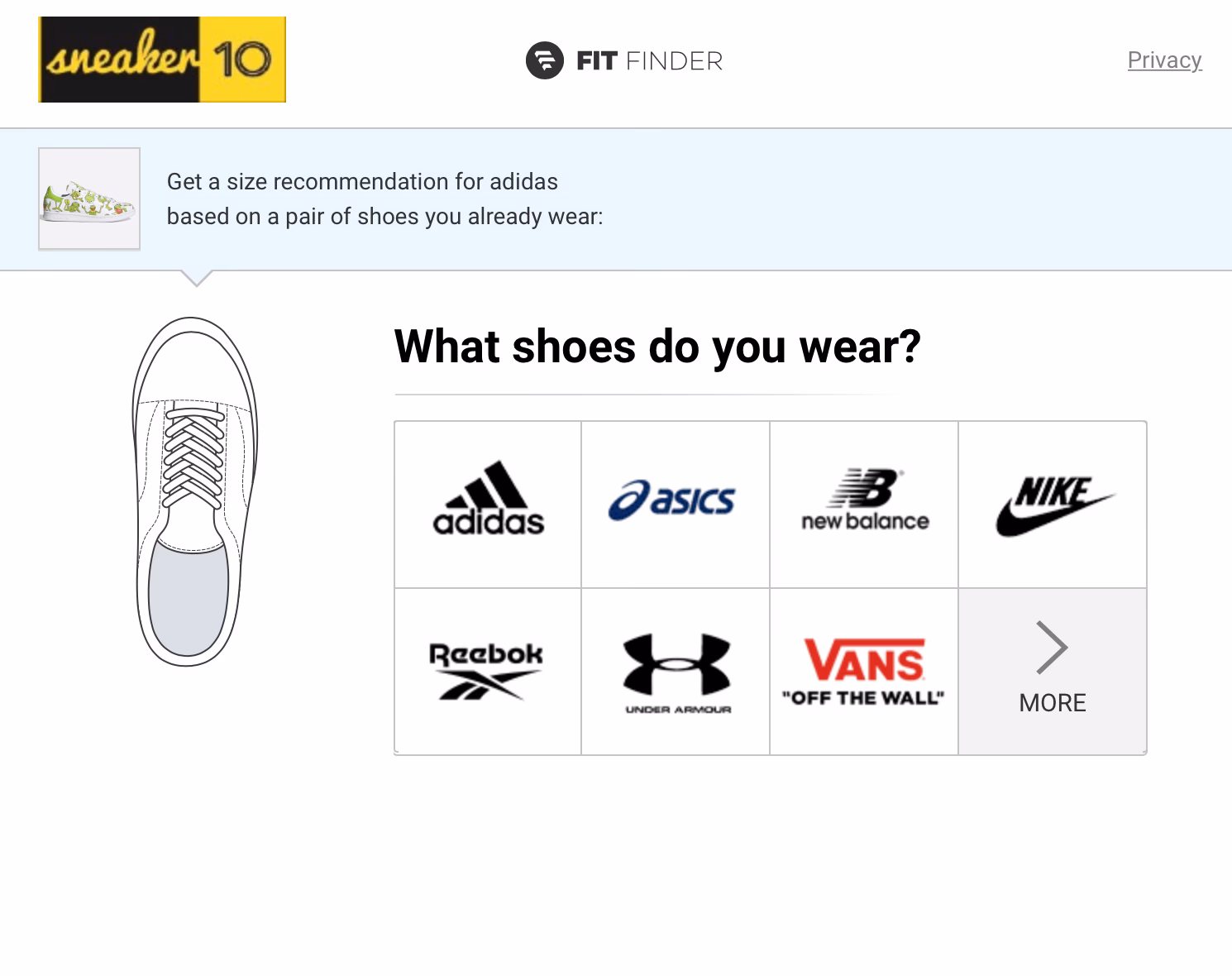Click the Fit Finder circular logo icon
Image resolution: width=1232 pixels, height=976 pixels.
545,60
